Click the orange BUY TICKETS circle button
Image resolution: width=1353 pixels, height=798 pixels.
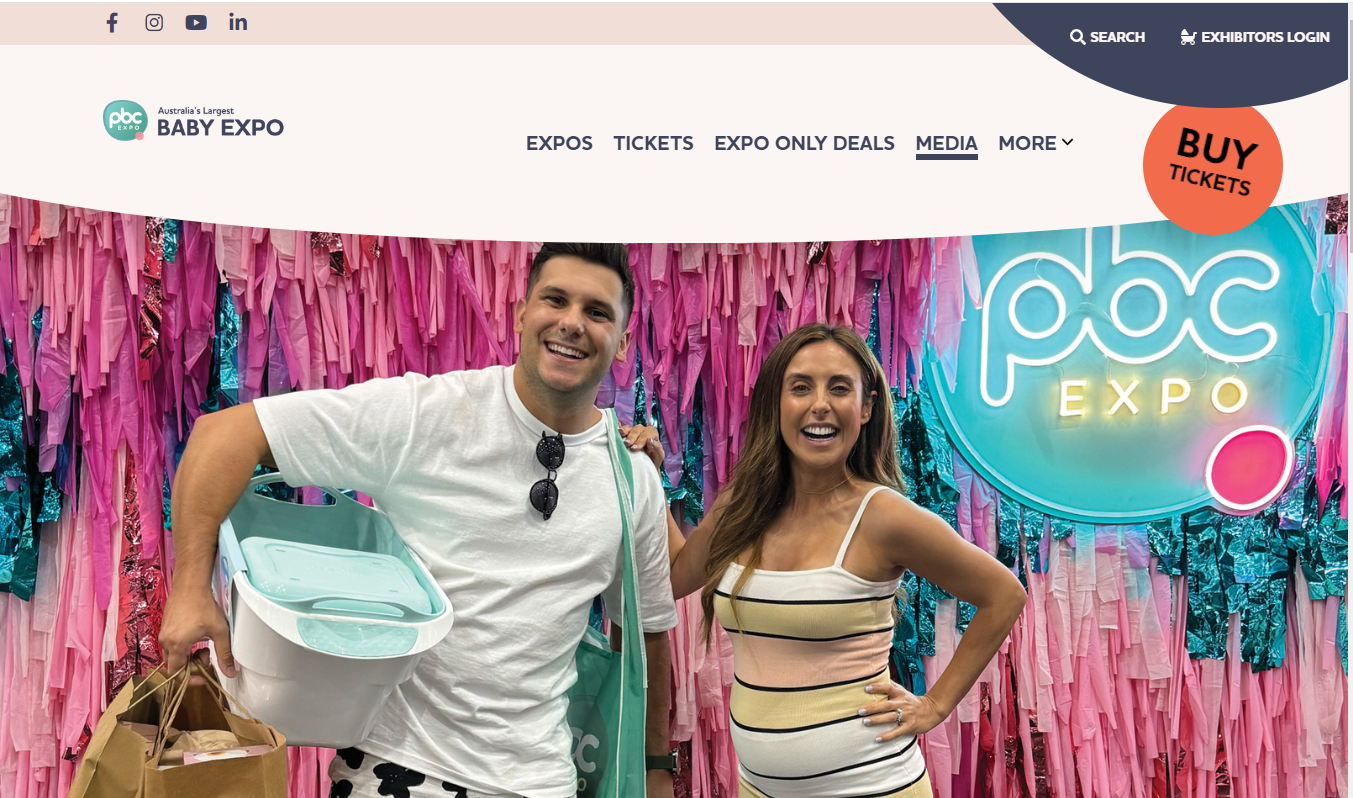tap(1213, 163)
